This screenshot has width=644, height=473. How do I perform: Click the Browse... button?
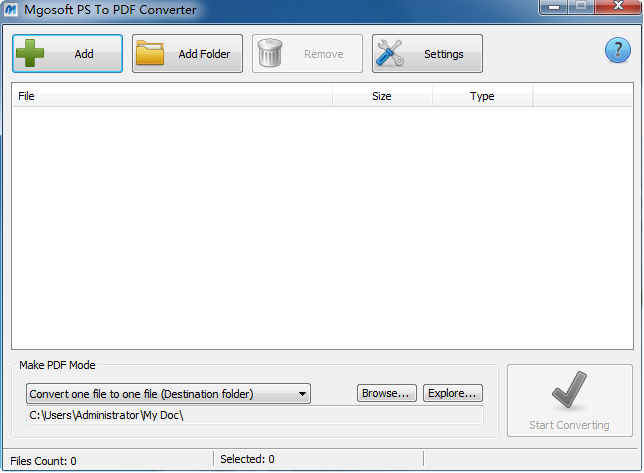386,393
